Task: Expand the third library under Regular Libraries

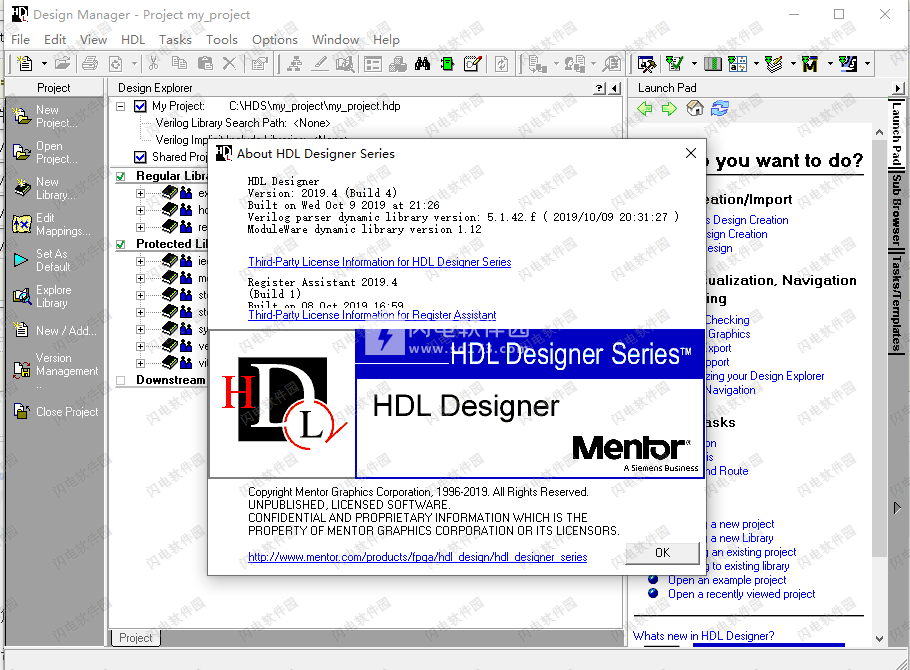Action: 140,227
